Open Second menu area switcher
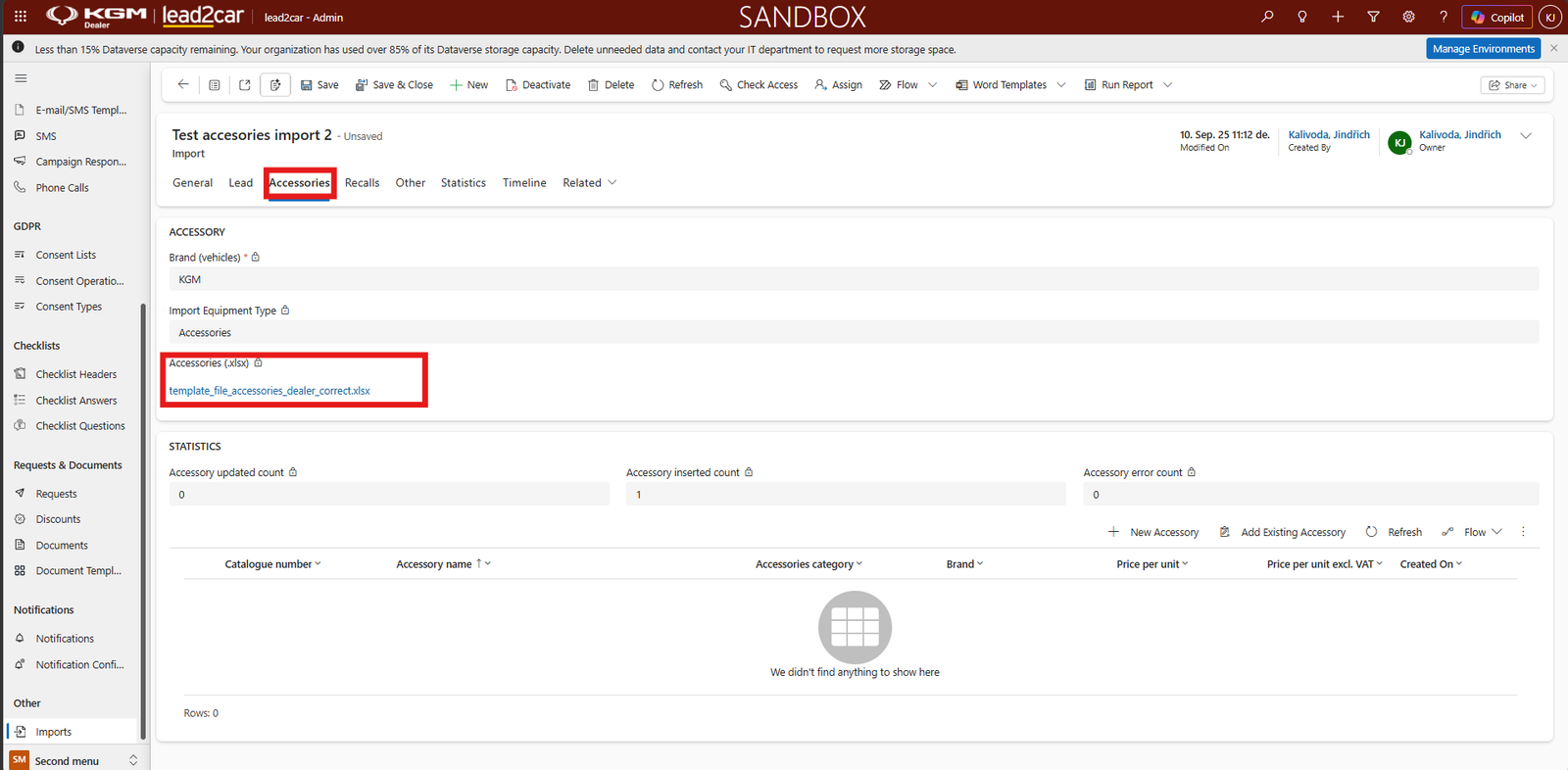 click(x=75, y=760)
